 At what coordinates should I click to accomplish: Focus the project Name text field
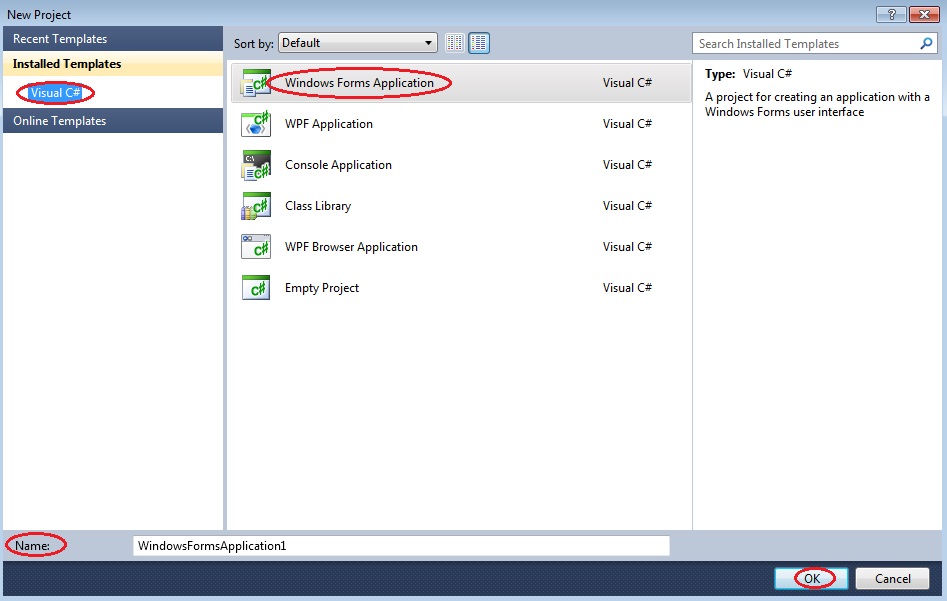tap(401, 546)
